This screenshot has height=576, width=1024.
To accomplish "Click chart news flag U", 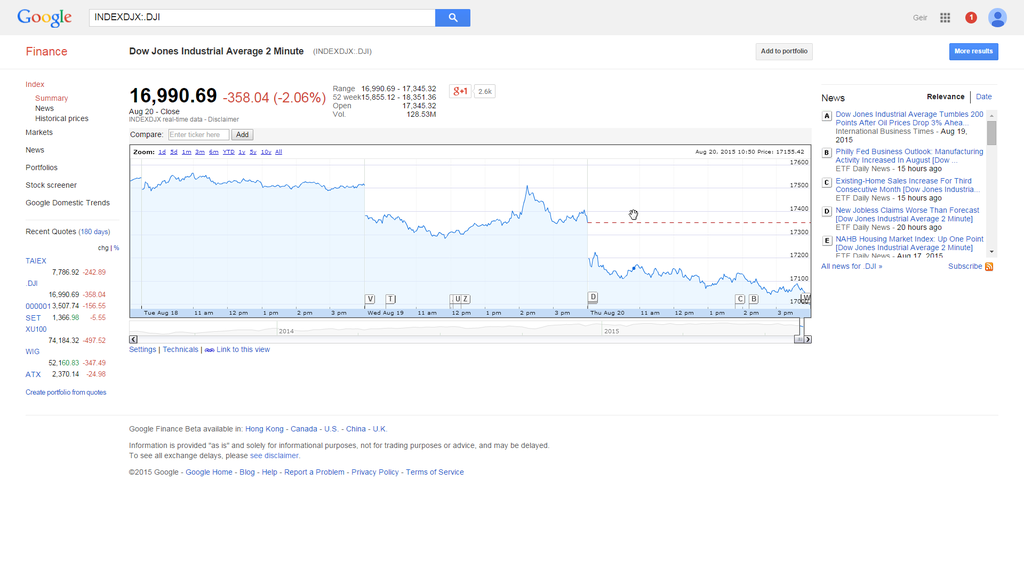I will 457,299.
